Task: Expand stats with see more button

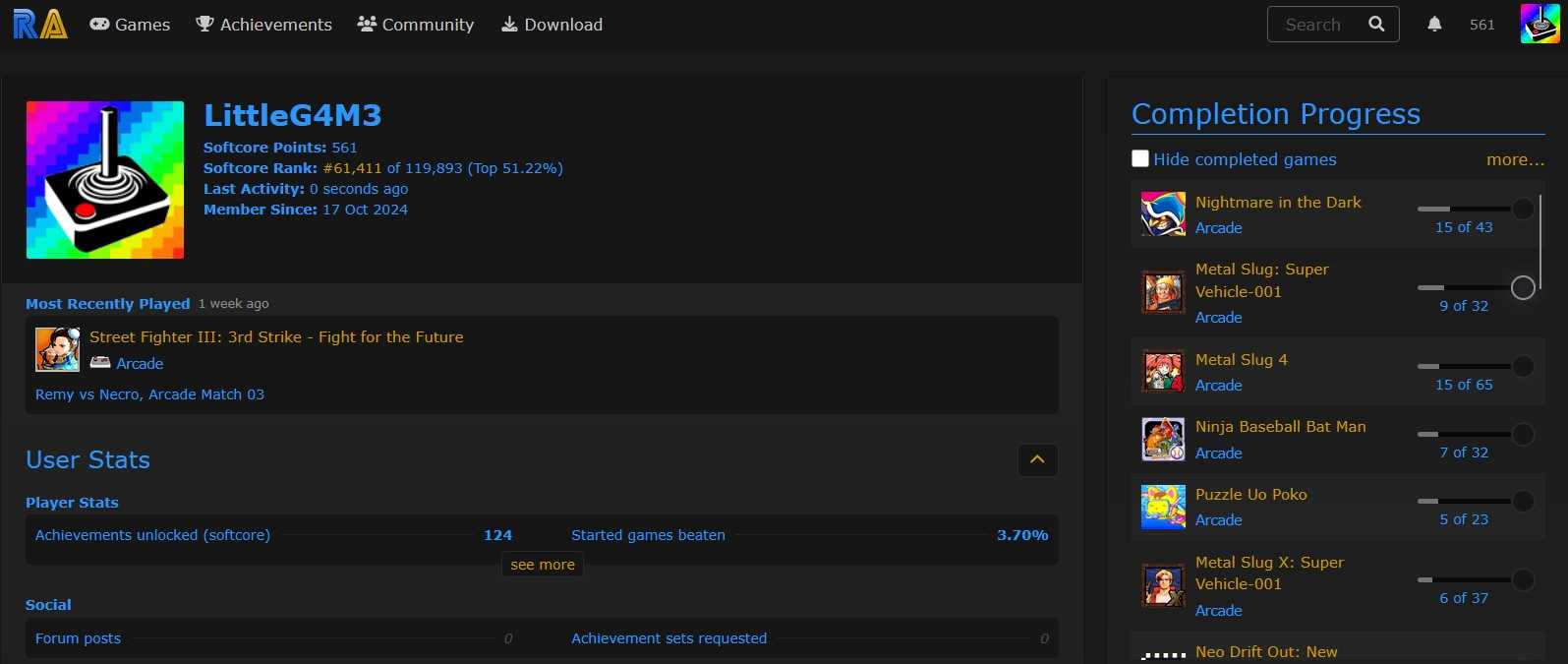Action: (543, 565)
